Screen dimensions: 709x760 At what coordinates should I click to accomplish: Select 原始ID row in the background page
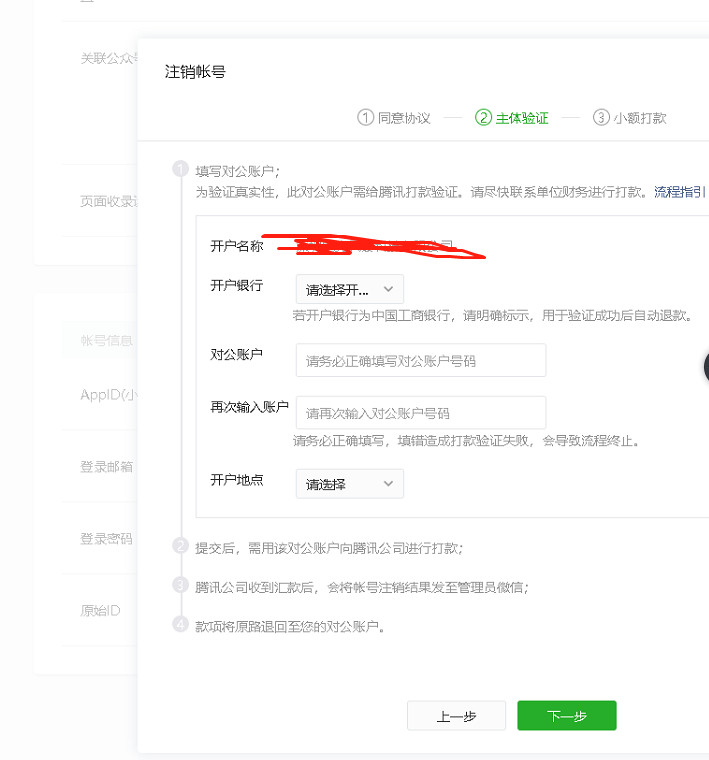[100, 610]
